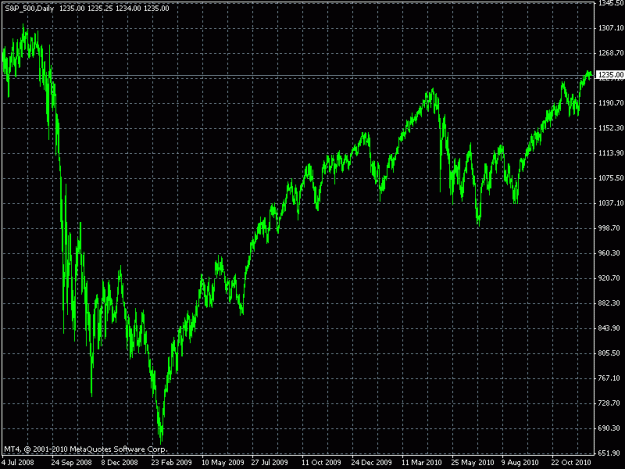
Task: Click the date label 22 Oct 2010
Action: point(571,463)
